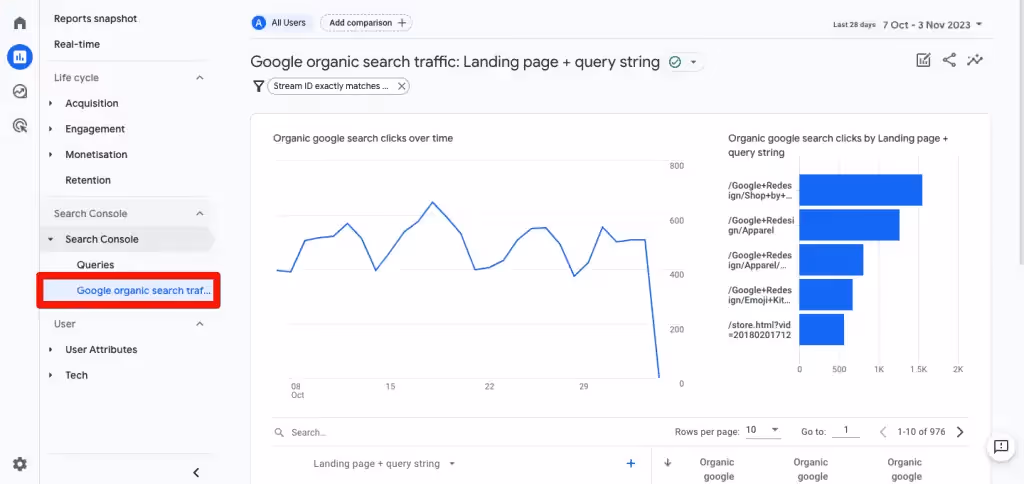The height and width of the screenshot is (484, 1024).
Task: Collapse the Life cycle section
Action: pos(200,78)
